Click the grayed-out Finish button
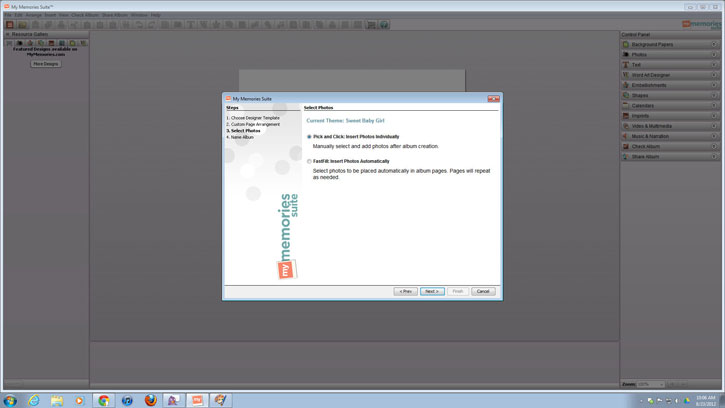Image resolution: width=725 pixels, height=408 pixels. point(458,291)
